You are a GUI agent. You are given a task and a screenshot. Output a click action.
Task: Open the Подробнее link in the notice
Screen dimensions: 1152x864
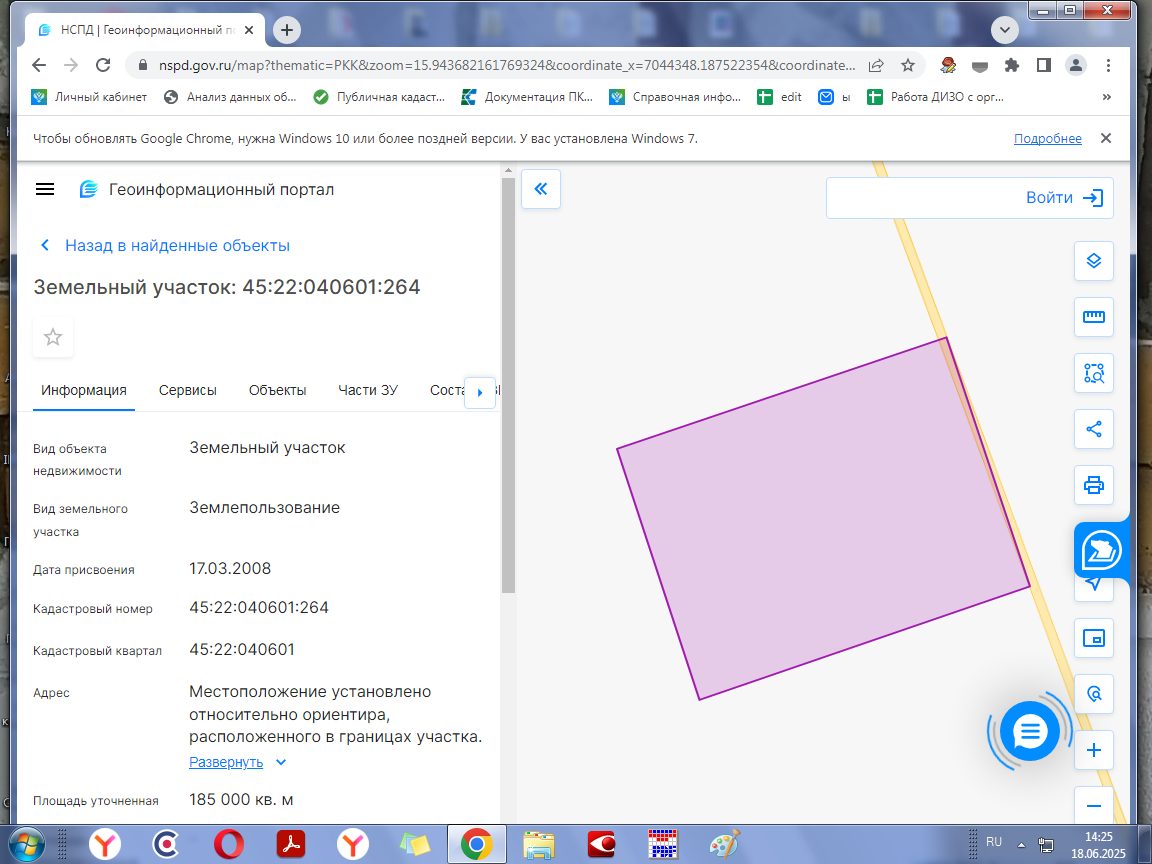(x=1048, y=138)
